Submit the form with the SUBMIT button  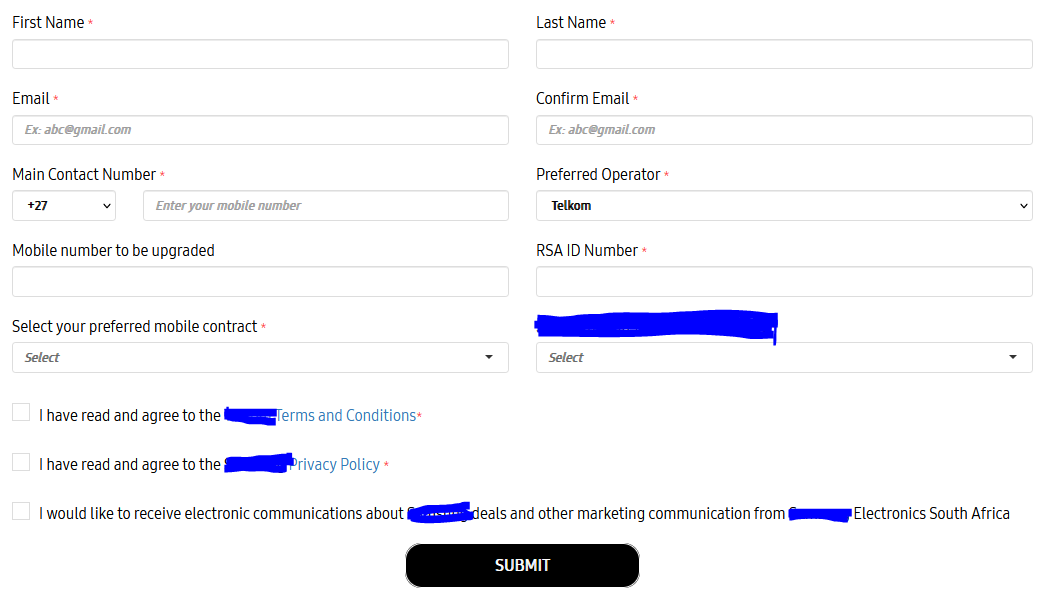pos(522,565)
